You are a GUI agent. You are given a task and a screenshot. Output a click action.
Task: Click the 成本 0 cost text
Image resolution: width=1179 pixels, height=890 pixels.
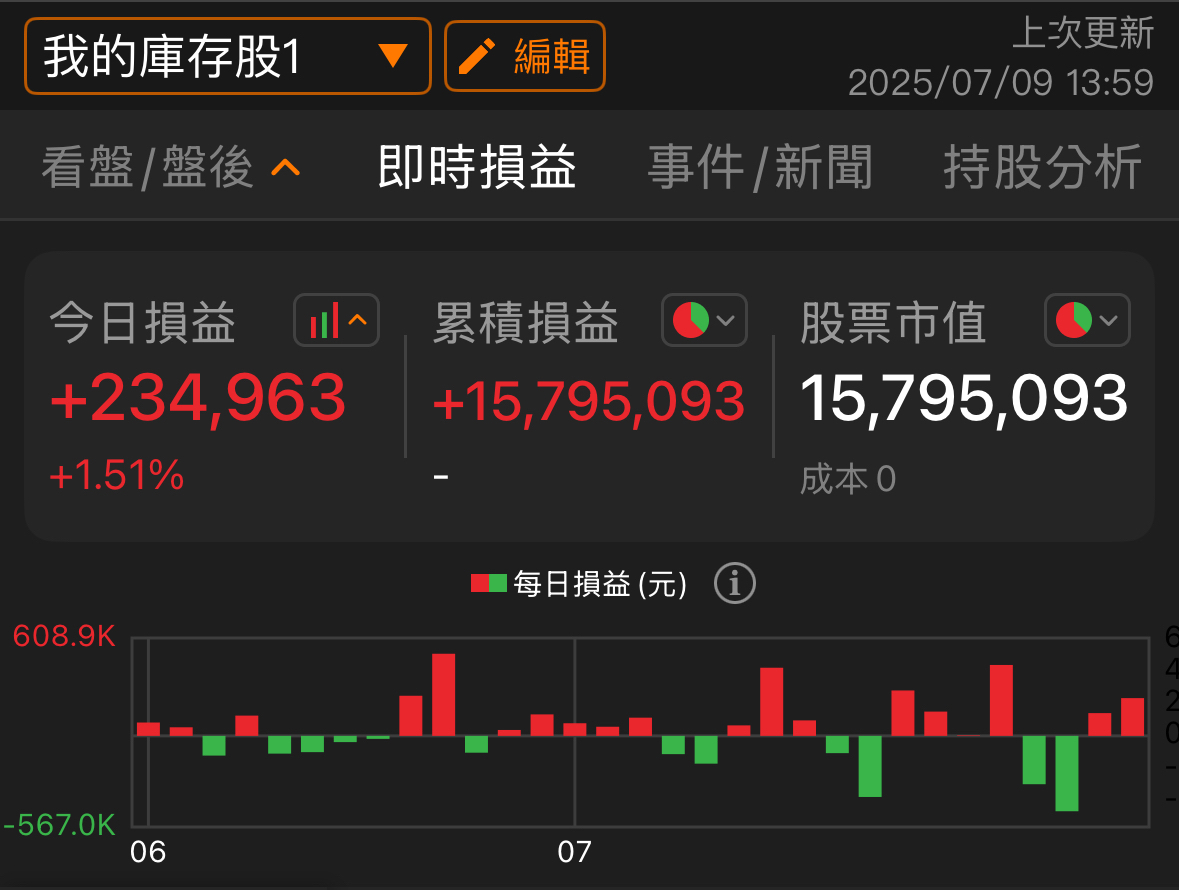[848, 479]
